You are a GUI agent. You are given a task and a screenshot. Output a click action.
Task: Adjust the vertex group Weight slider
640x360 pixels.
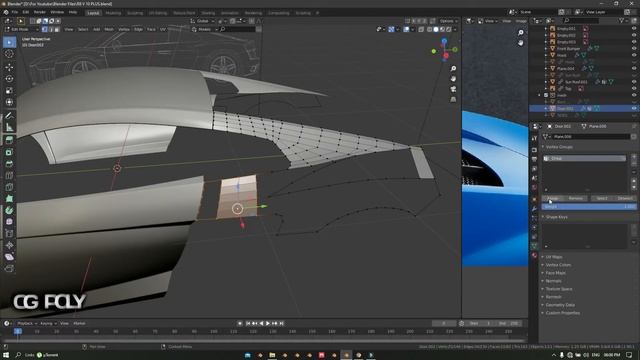589,207
